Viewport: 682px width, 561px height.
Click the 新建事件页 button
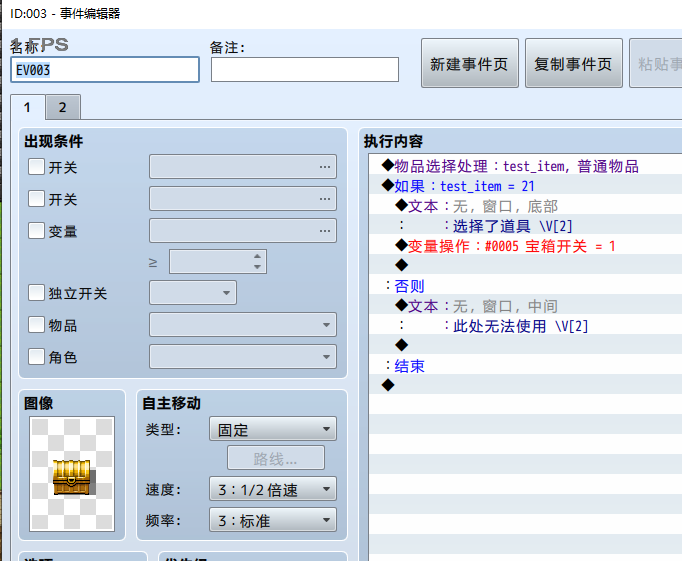[469, 63]
